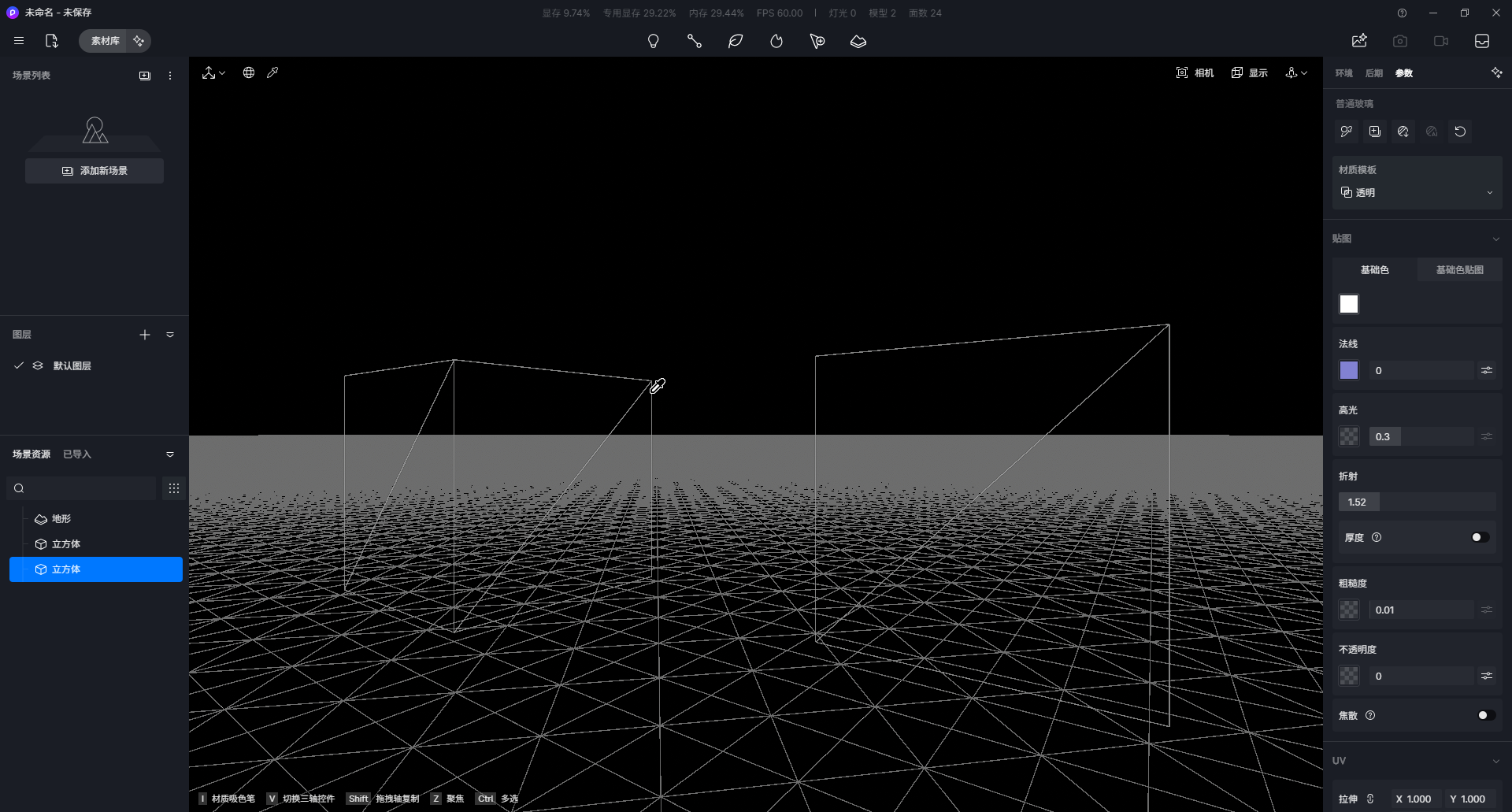Screen dimensions: 1512x812
Task: Activate the material eyedropper in viewport toolbar
Action: pyautogui.click(x=272, y=72)
